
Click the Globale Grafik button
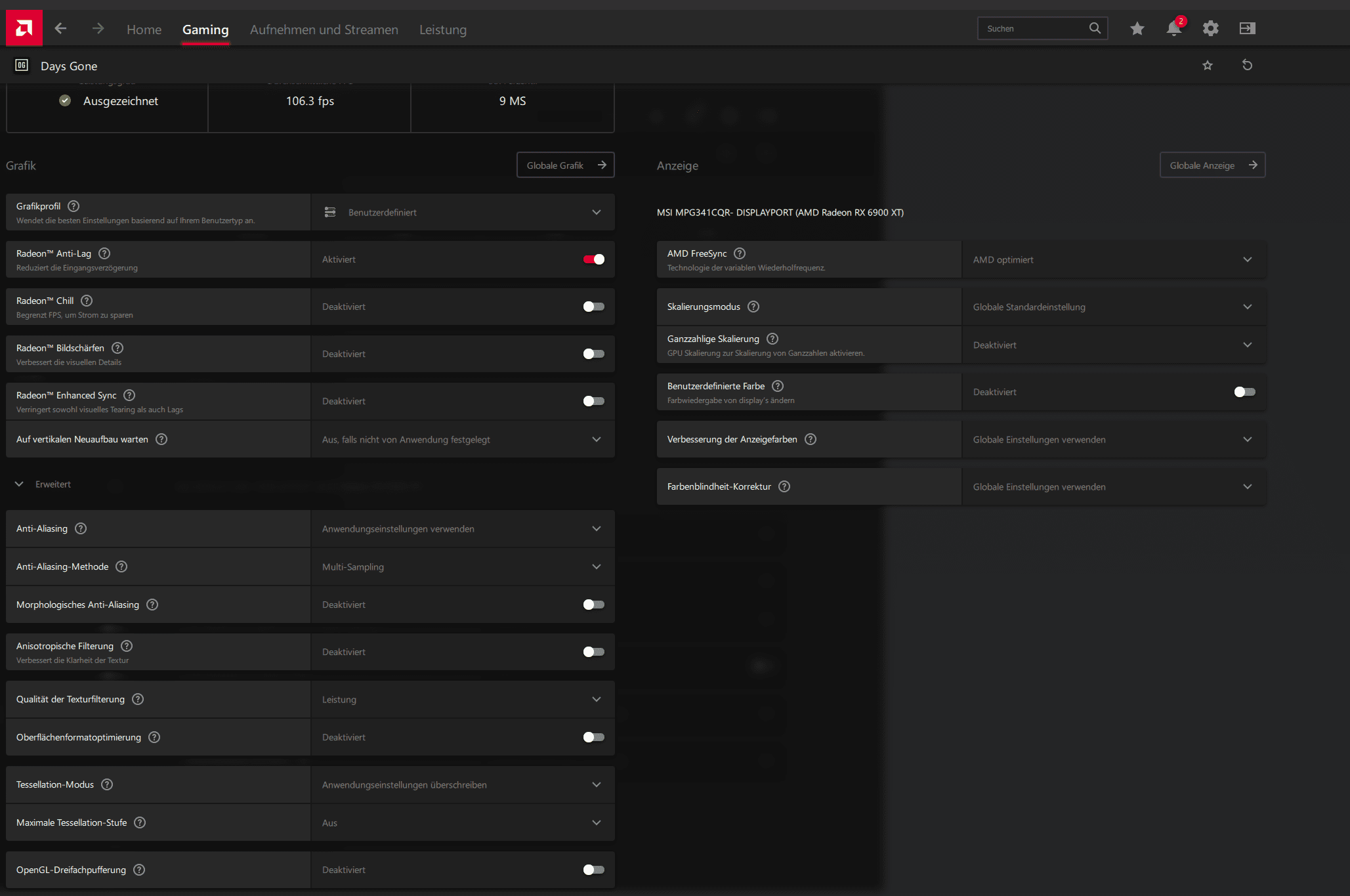[x=565, y=165]
